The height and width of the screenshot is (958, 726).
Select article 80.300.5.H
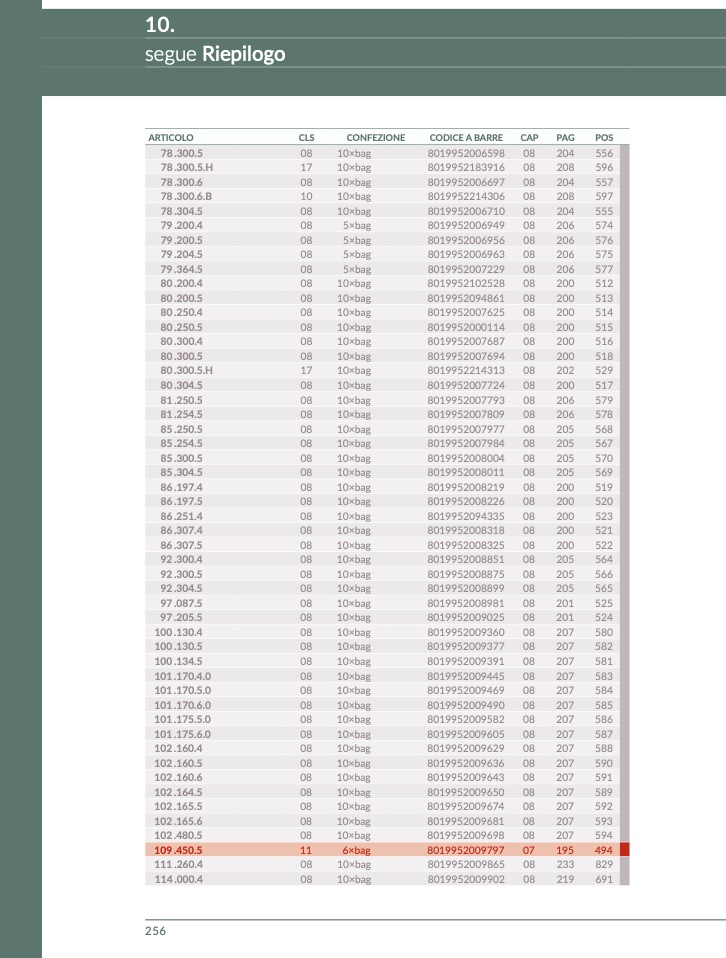tap(186, 371)
